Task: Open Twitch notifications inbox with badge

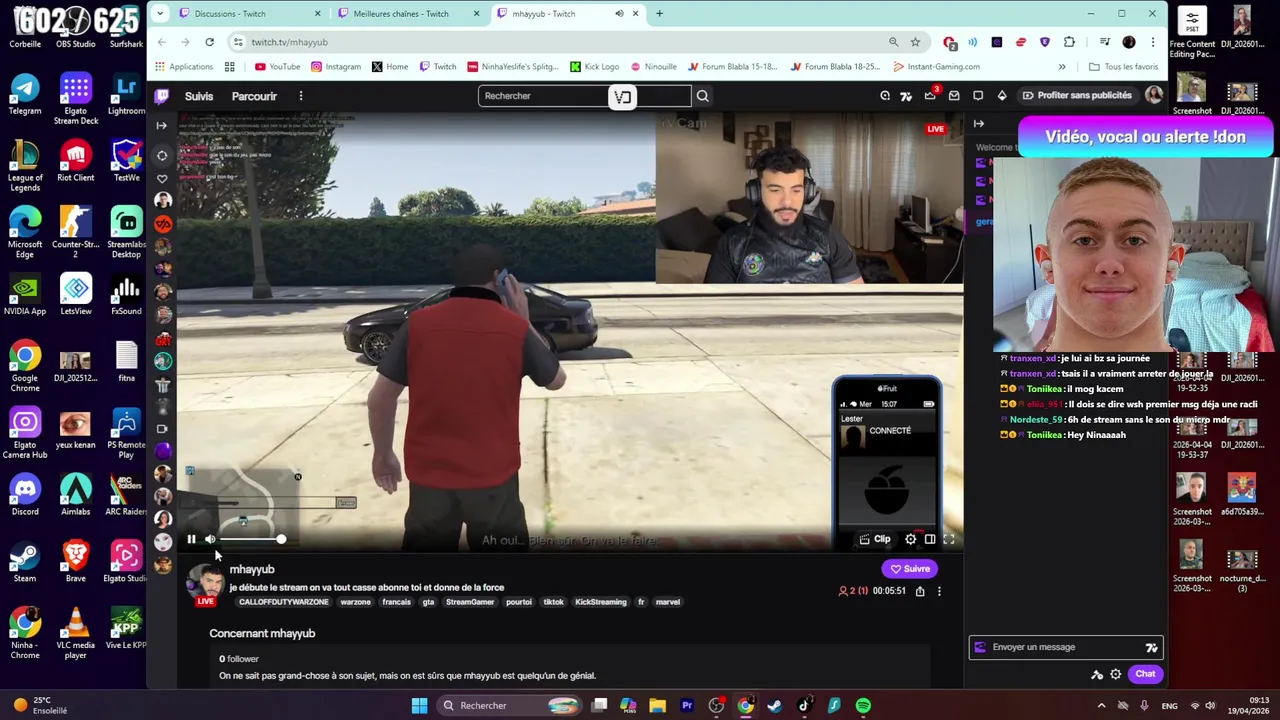Action: tap(930, 95)
